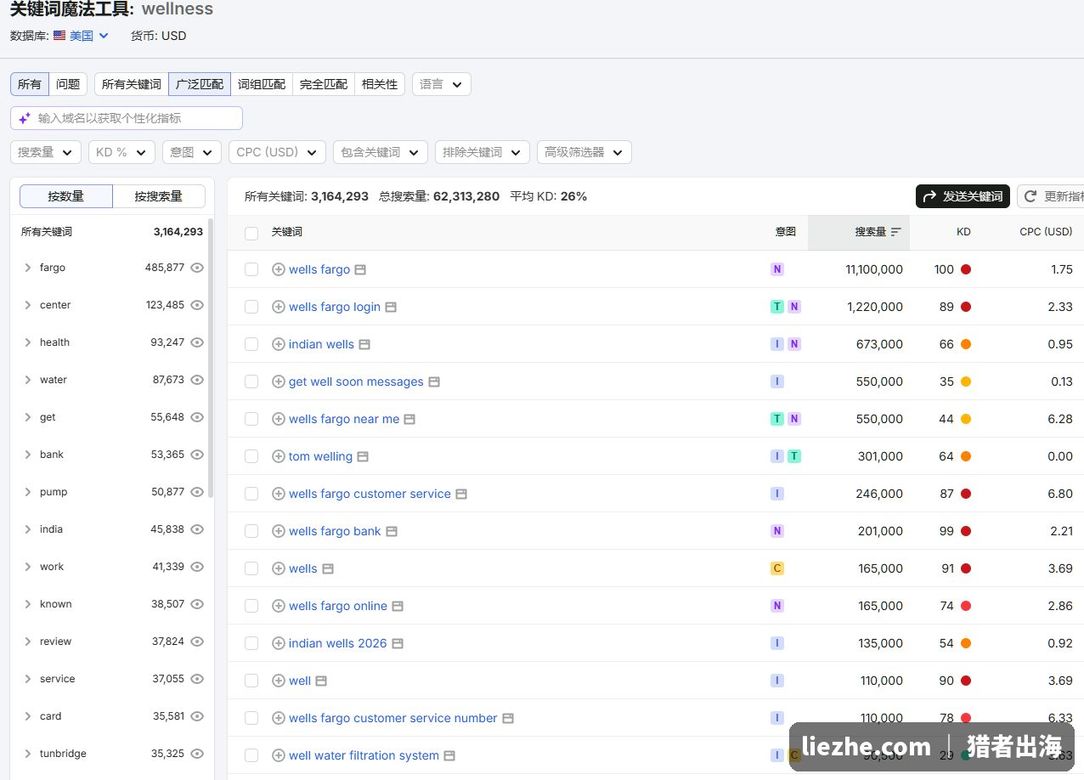Add 'wells fargo' keyword via plus icon
The height and width of the screenshot is (780, 1084).
(x=278, y=270)
